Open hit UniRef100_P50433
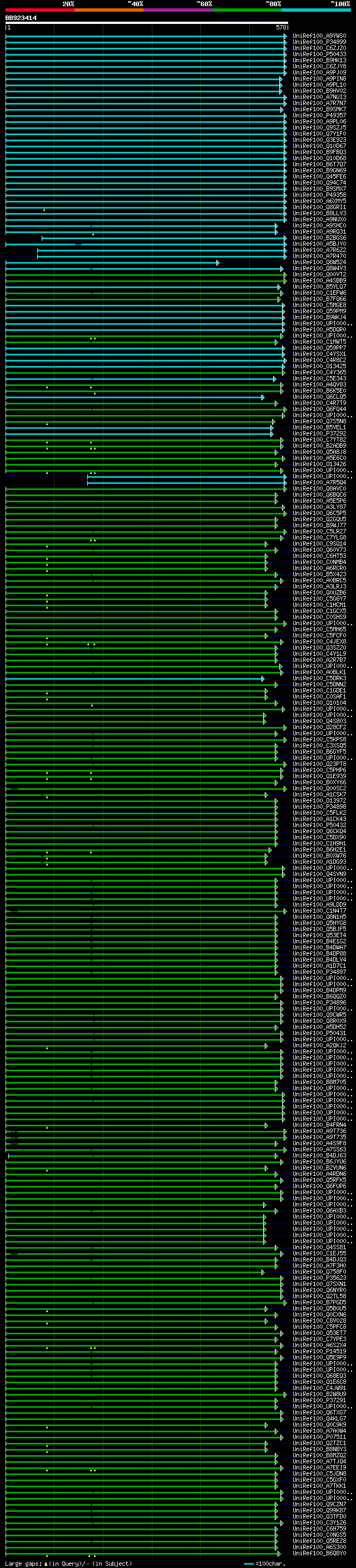The width and height of the screenshot is (356, 1568). [319, 54]
